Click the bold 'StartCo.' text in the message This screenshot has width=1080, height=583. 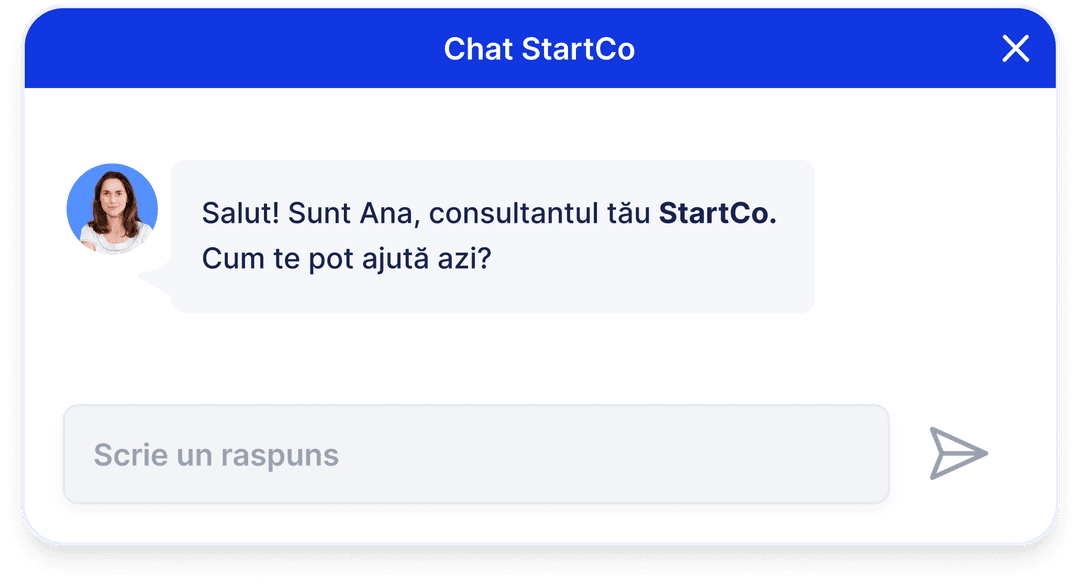click(x=718, y=213)
